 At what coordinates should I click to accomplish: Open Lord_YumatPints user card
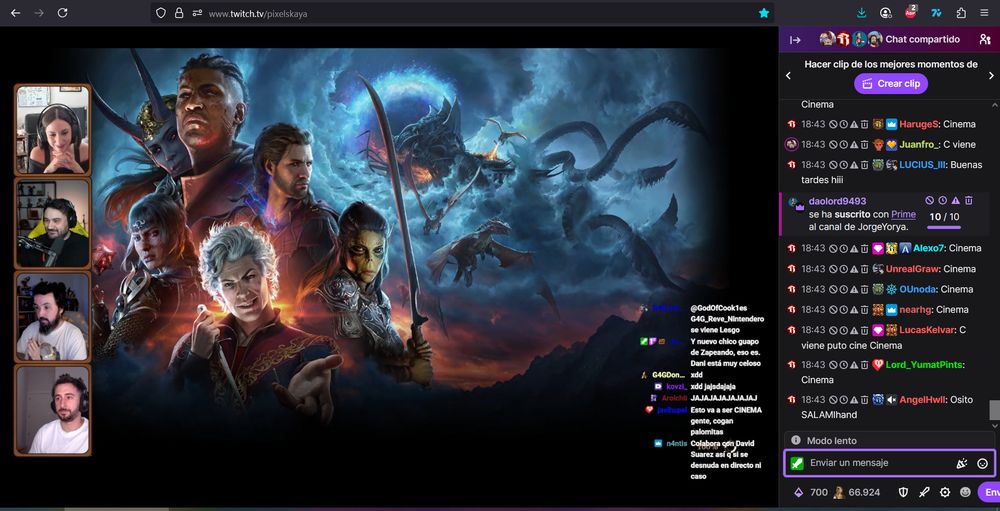tap(925, 365)
